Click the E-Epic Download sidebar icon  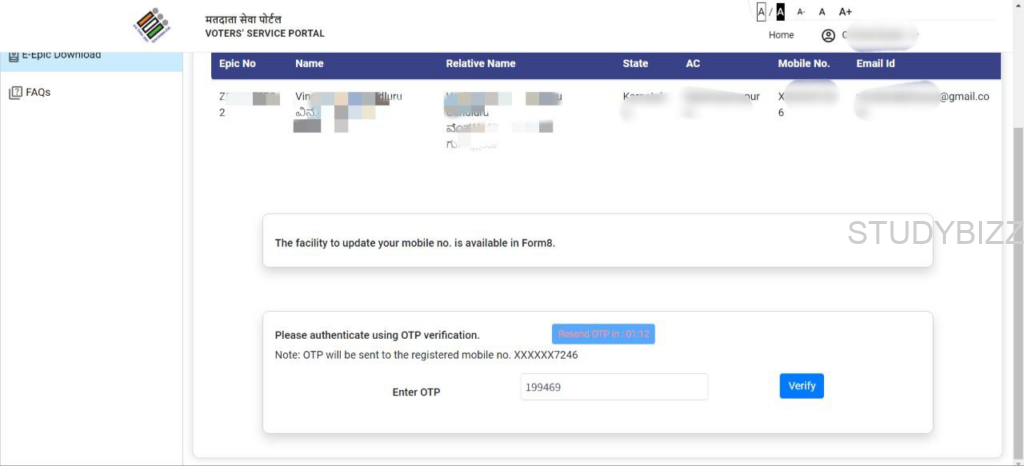pos(13,55)
